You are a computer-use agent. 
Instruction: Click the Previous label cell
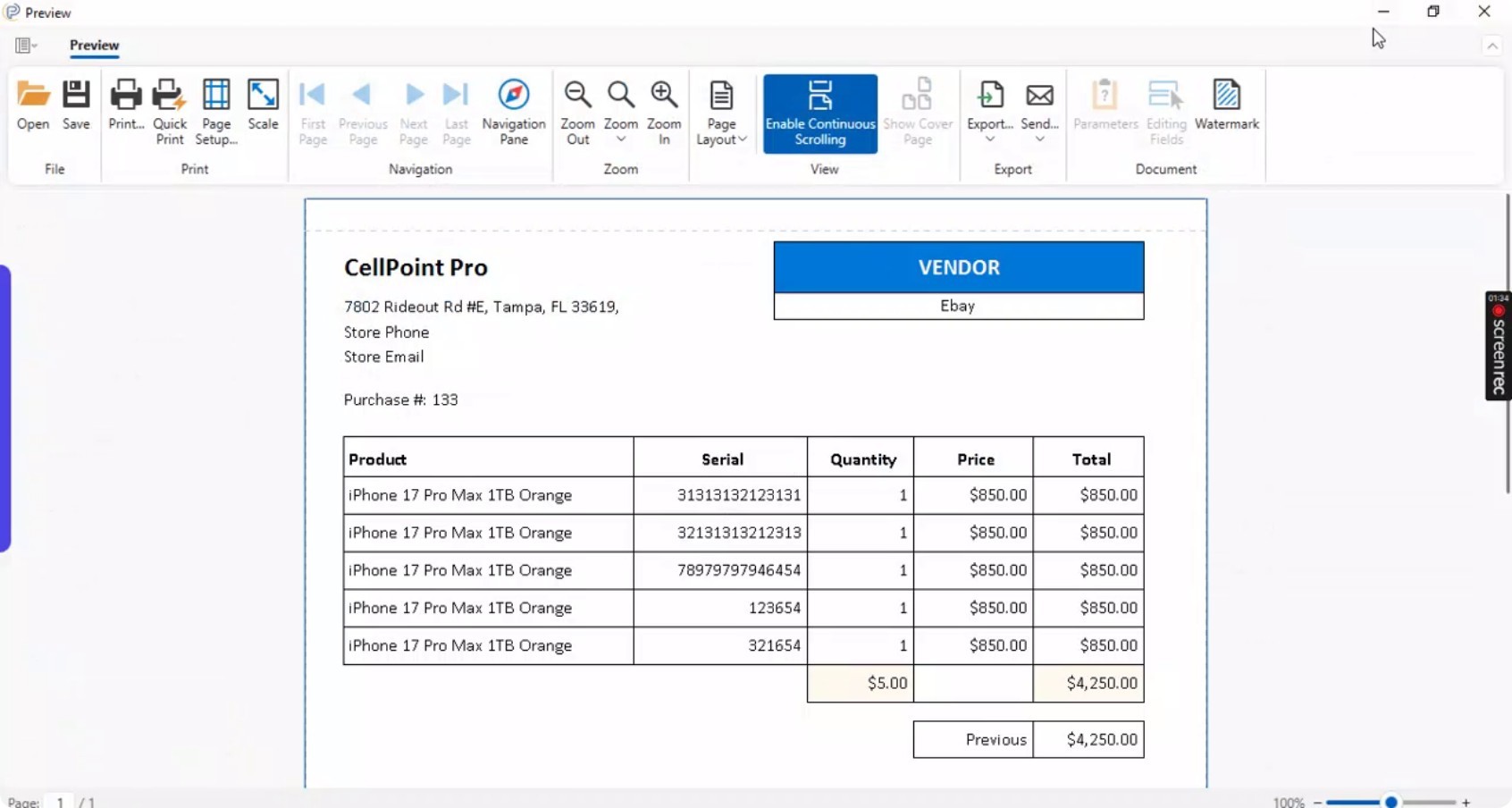tap(973, 740)
